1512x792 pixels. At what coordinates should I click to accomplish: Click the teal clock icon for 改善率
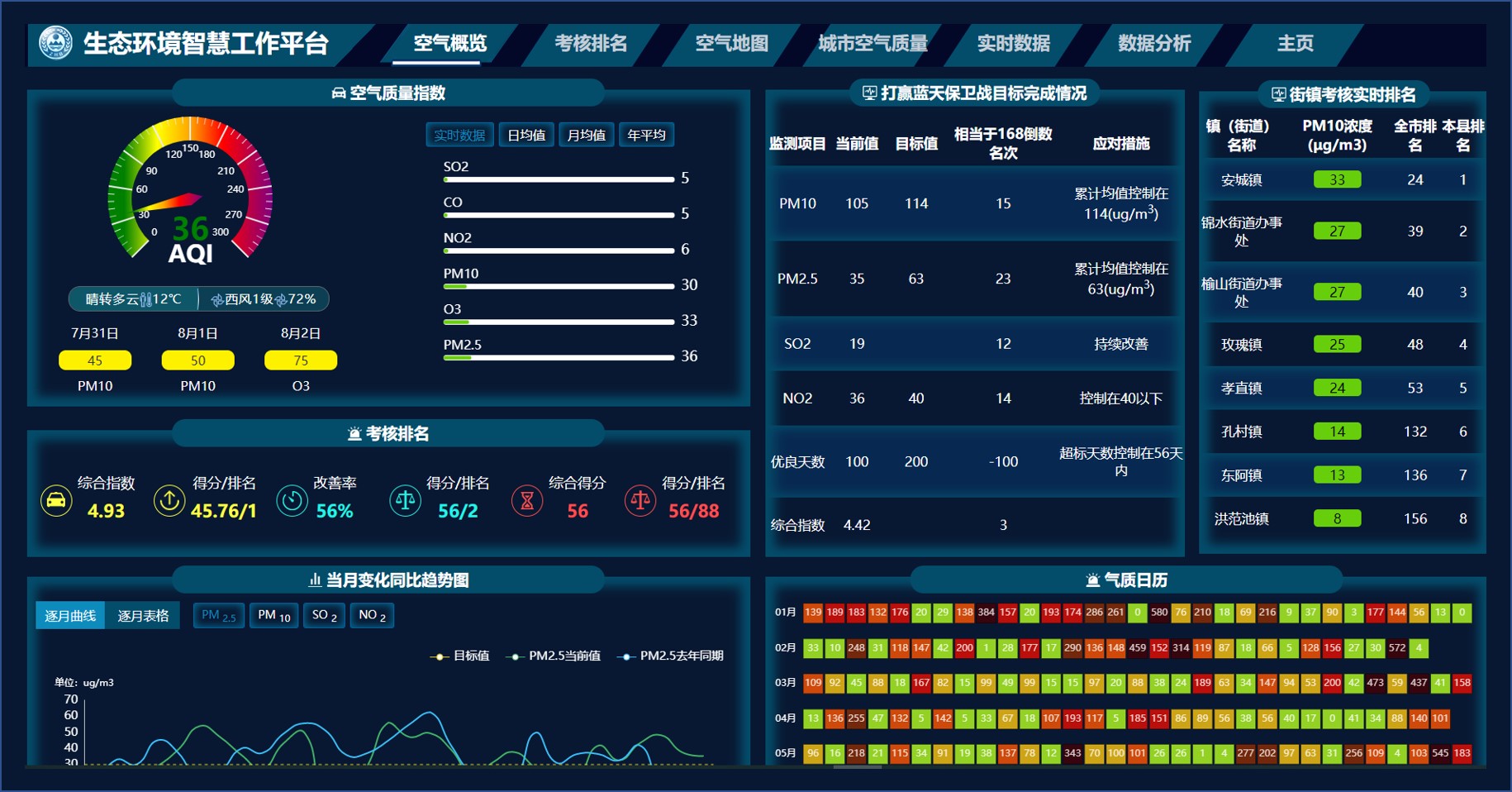[292, 500]
